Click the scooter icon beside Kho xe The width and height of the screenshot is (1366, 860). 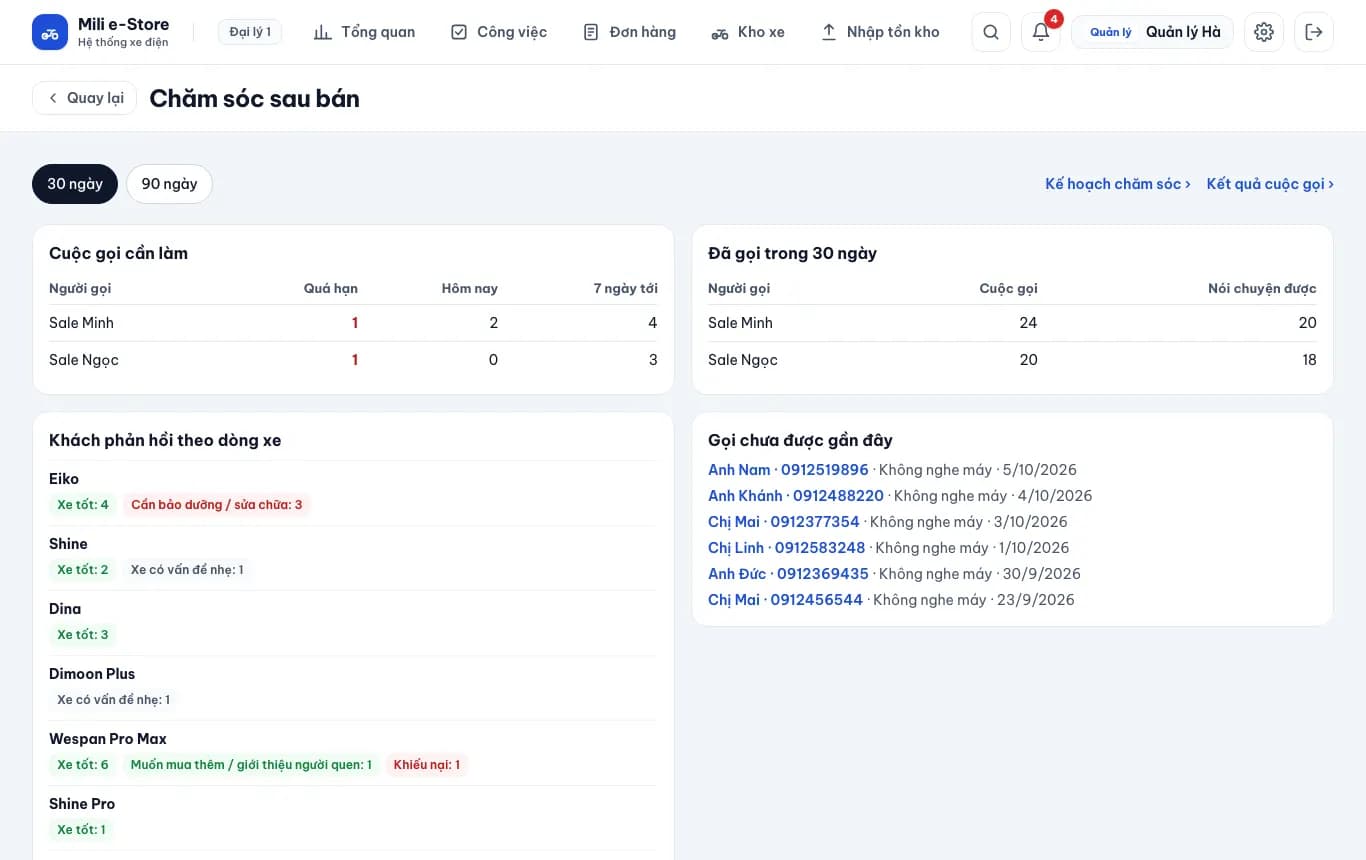tap(720, 33)
